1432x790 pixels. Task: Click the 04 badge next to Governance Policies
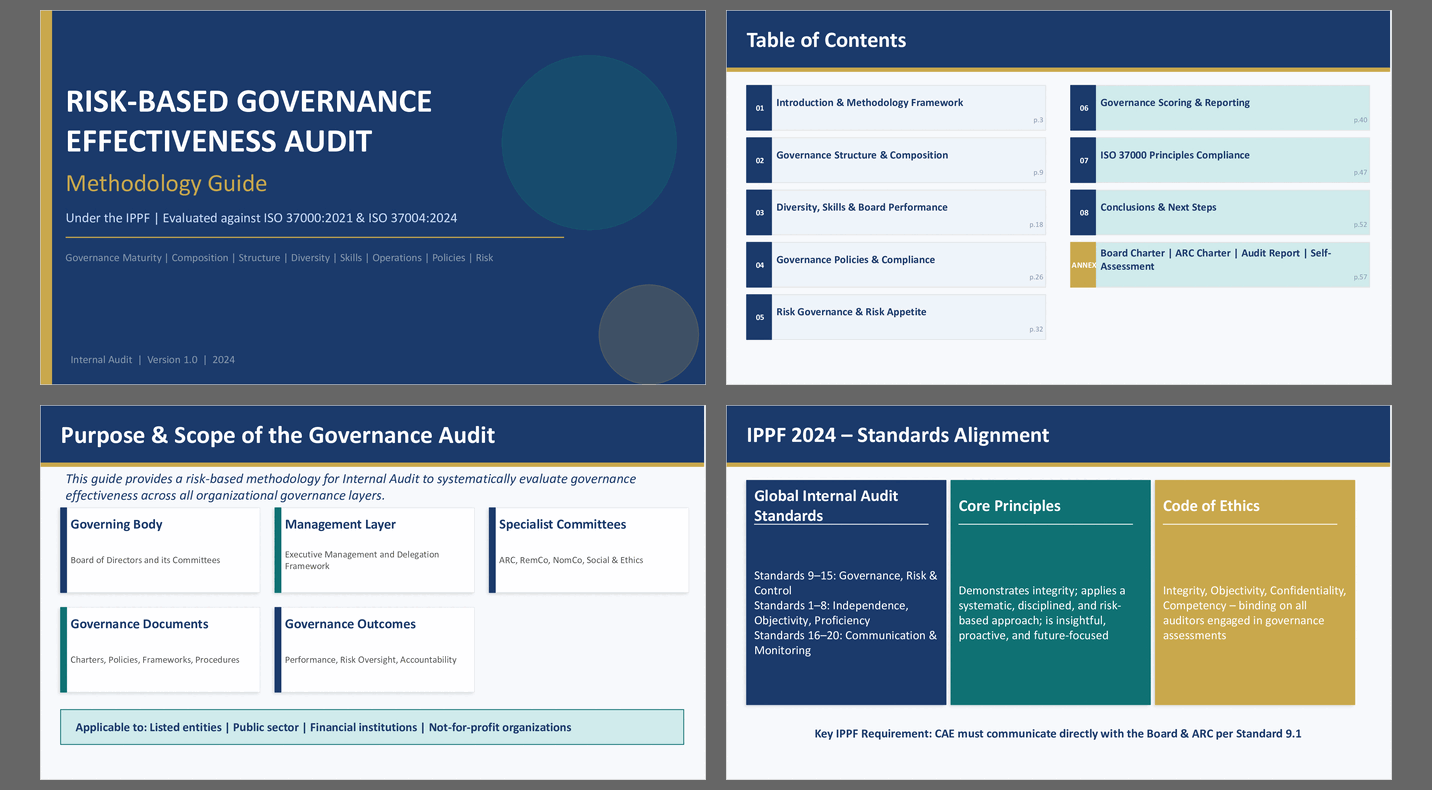(759, 265)
